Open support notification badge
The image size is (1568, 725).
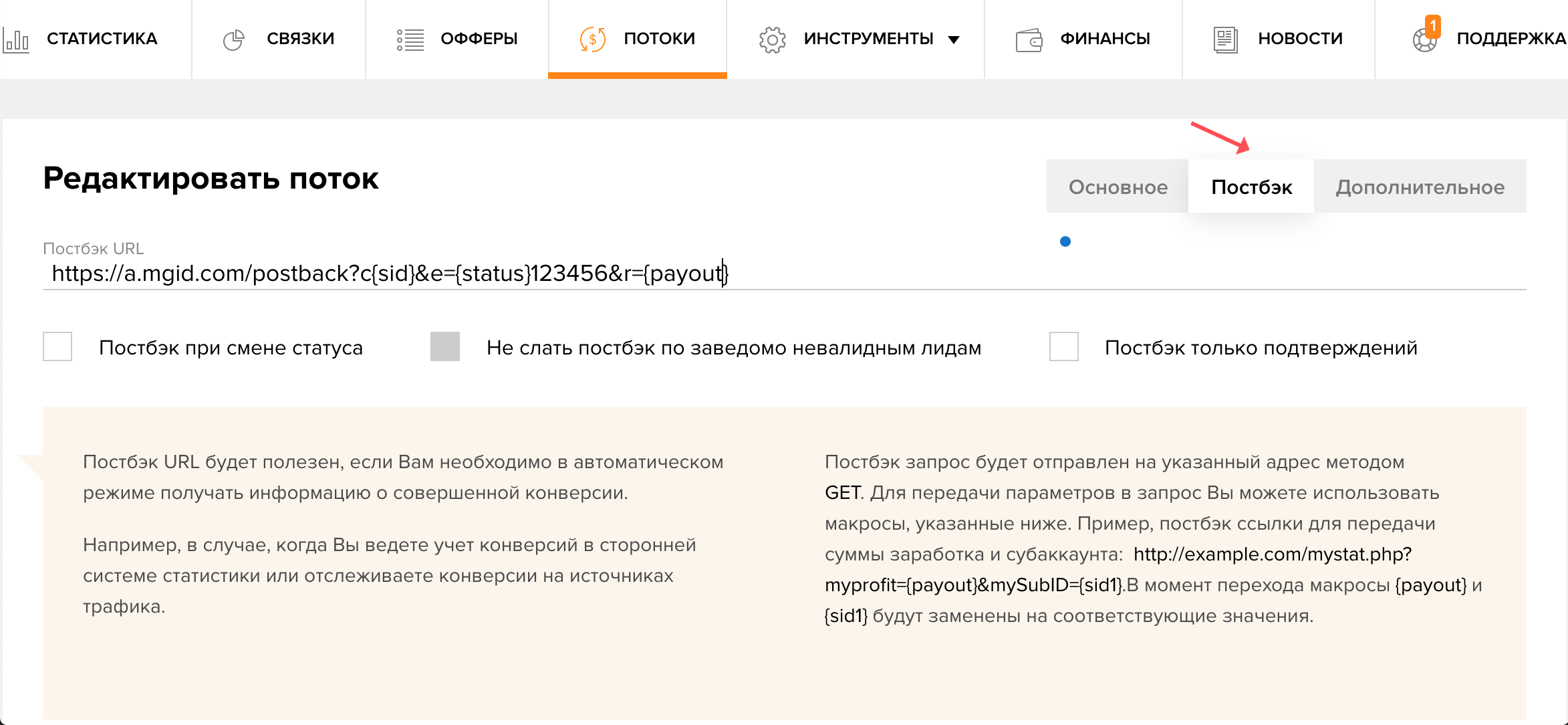tap(1432, 25)
